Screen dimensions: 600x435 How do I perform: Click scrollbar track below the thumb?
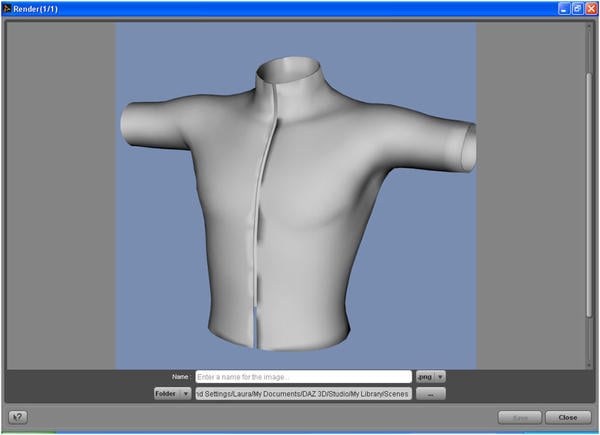tap(589, 340)
